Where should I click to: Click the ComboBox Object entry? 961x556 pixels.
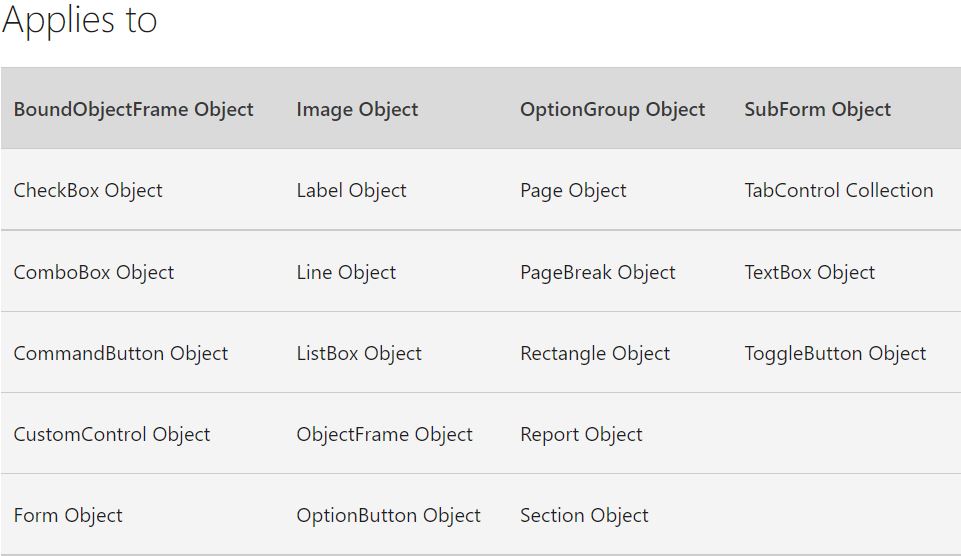[94, 272]
